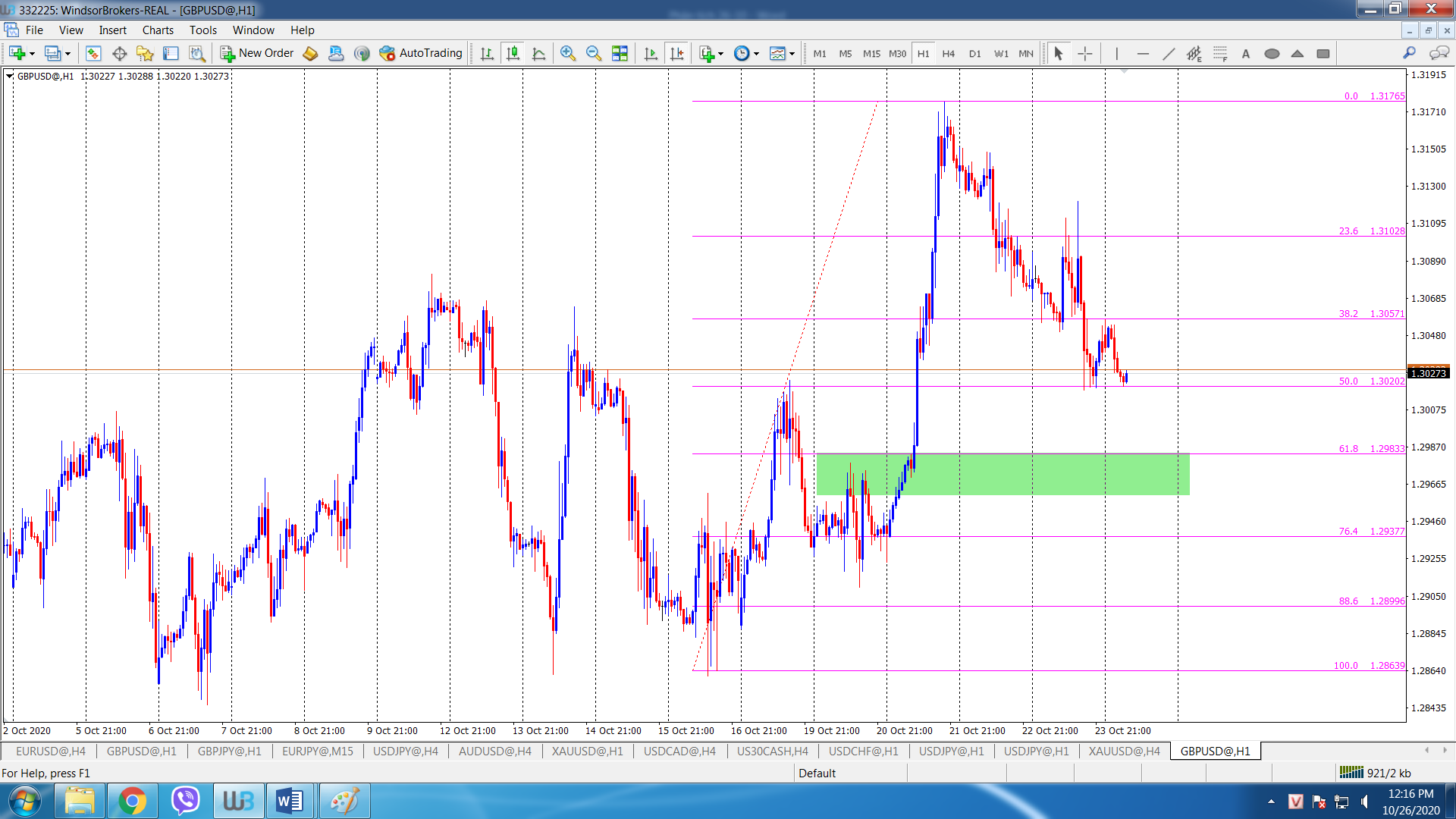Viewport: 1456px width, 819px height.
Task: Switch to the EURUSD@,H4 chart tab
Action: click(x=51, y=751)
